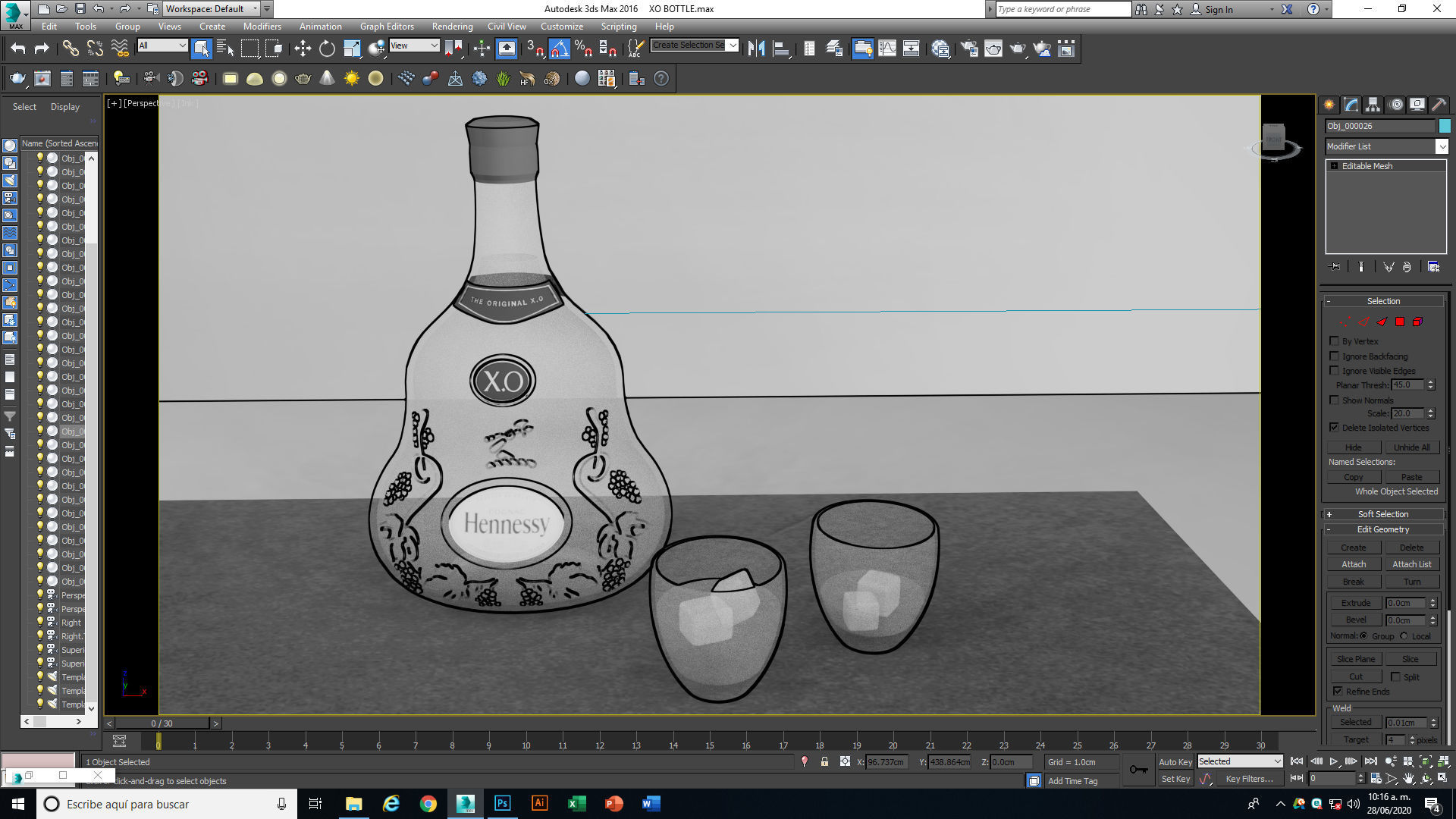
Task: Click the Auto Key button
Action: click(x=1175, y=761)
